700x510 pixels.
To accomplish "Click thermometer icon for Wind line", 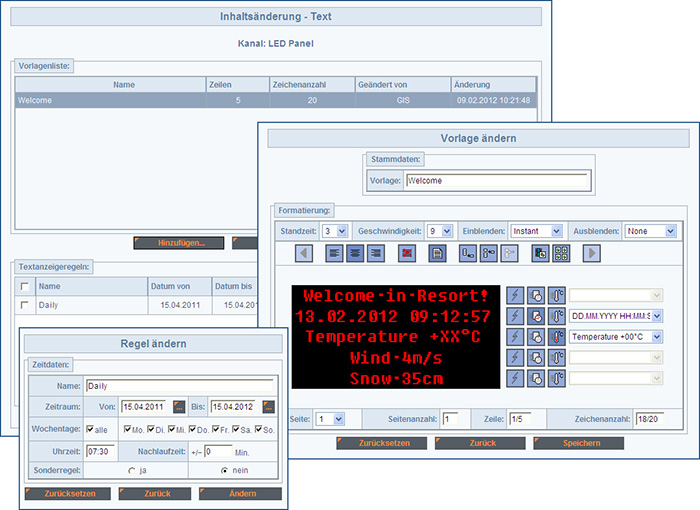I will point(557,357).
